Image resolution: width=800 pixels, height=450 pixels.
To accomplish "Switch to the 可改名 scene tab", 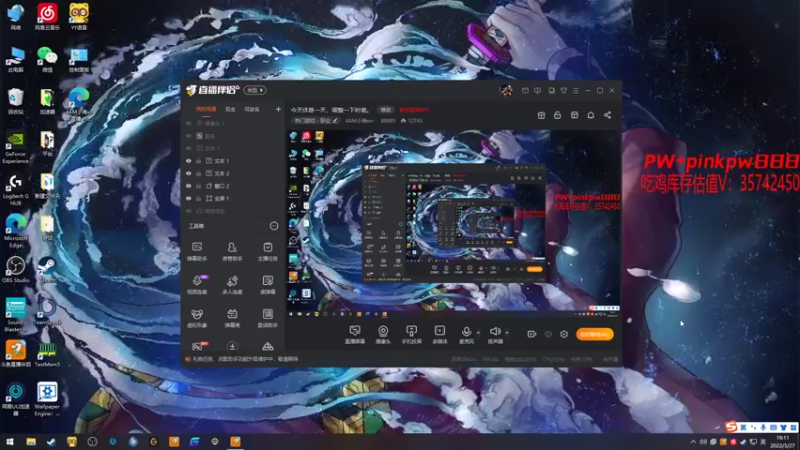I will pyautogui.click(x=252, y=109).
